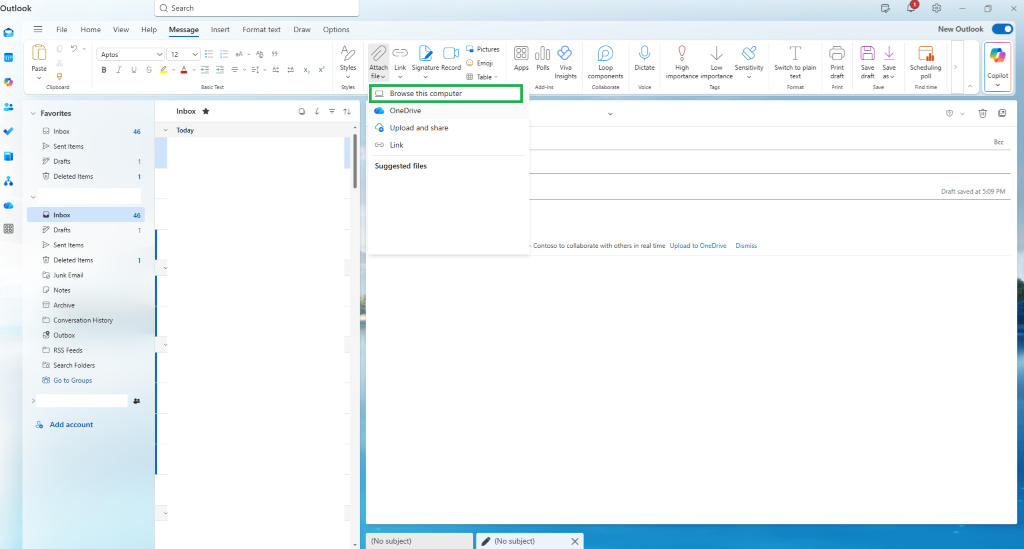1024x549 pixels.
Task: Toggle Underline formatting
Action: (134, 70)
